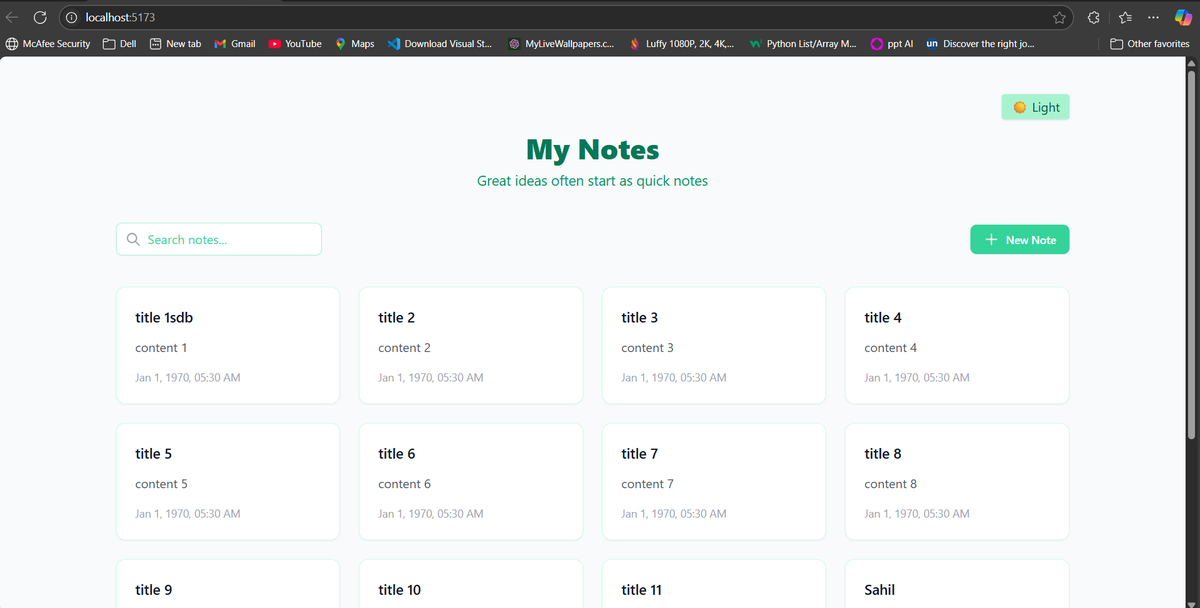Go back with the browser back arrow
Image resolution: width=1200 pixels, height=608 pixels.
(x=11, y=17)
